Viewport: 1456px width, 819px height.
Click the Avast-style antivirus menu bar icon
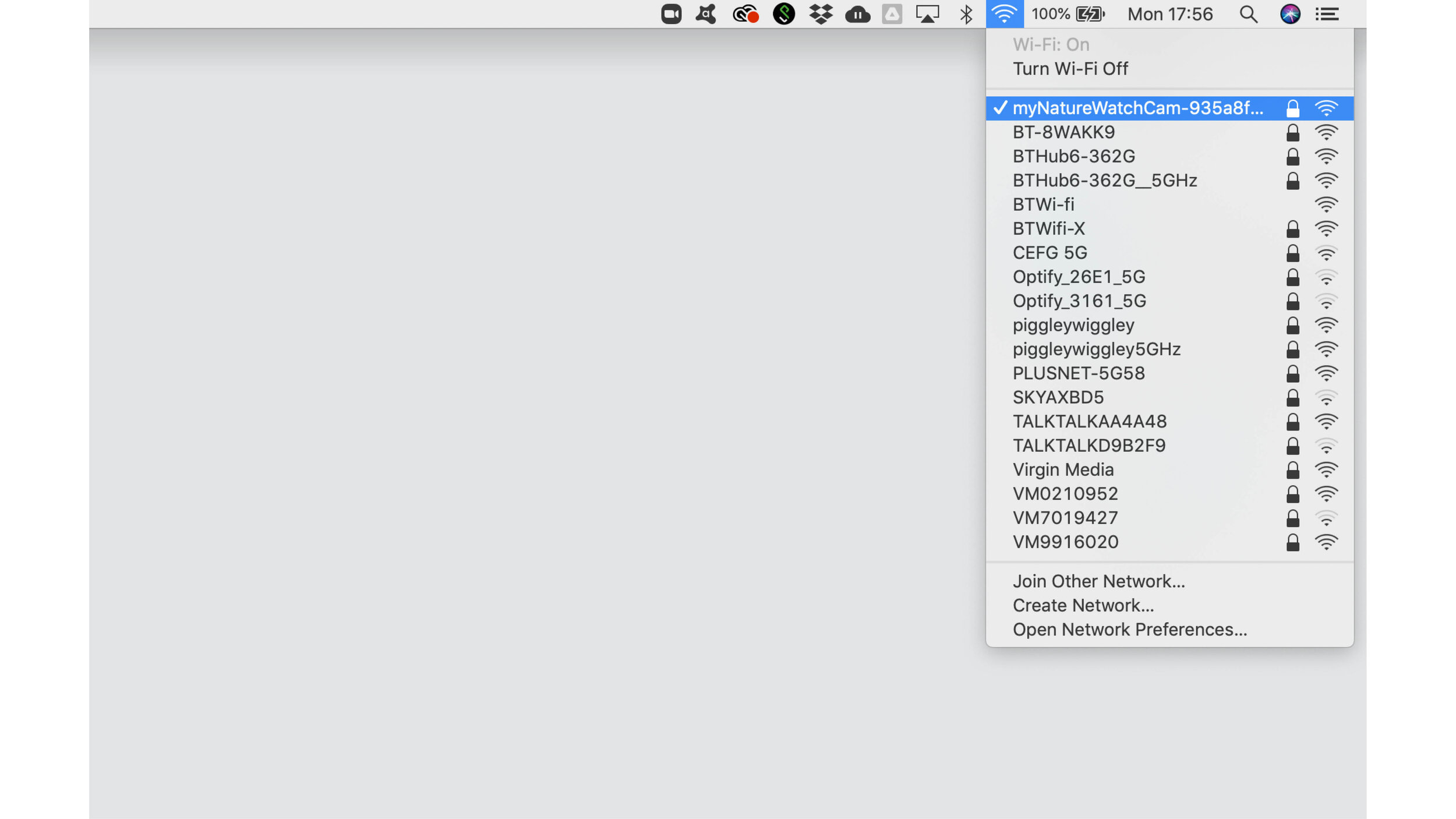tap(706, 14)
